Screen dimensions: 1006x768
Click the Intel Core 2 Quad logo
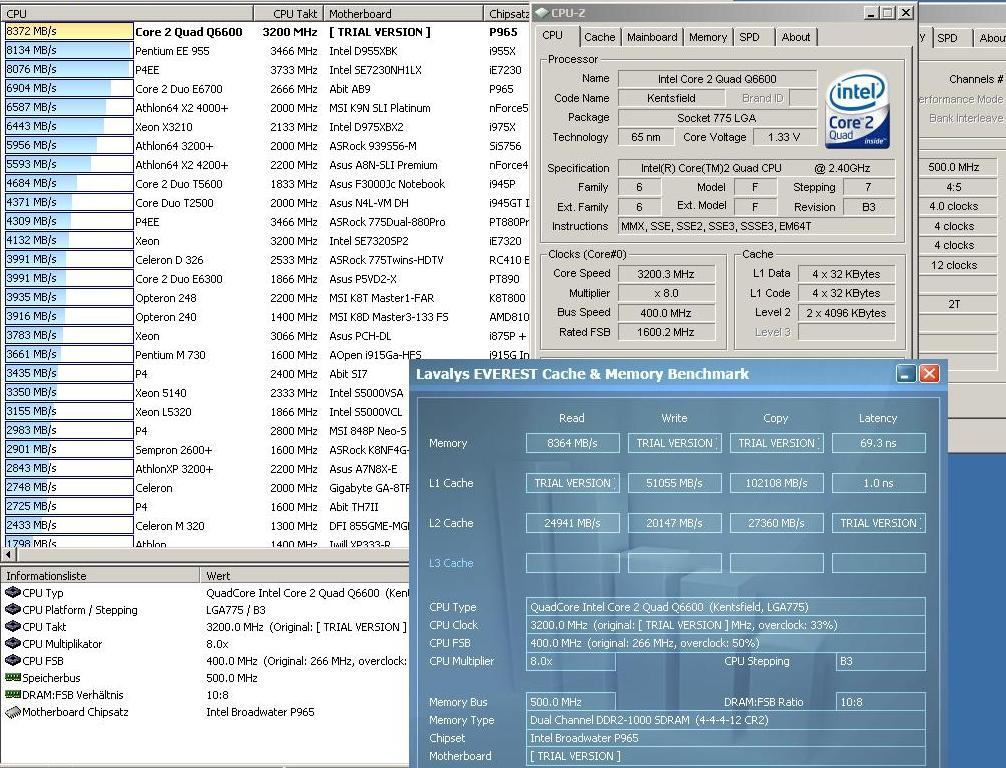pos(857,109)
